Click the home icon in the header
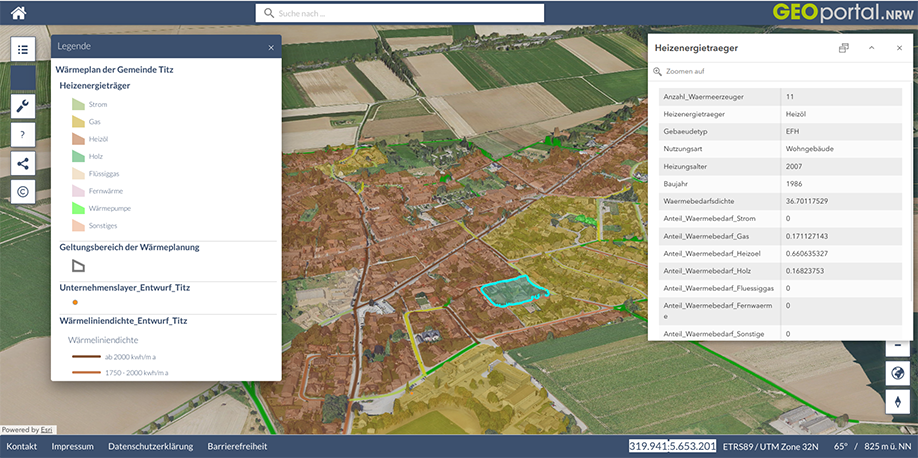This screenshot has height=458, width=918. click(x=18, y=13)
